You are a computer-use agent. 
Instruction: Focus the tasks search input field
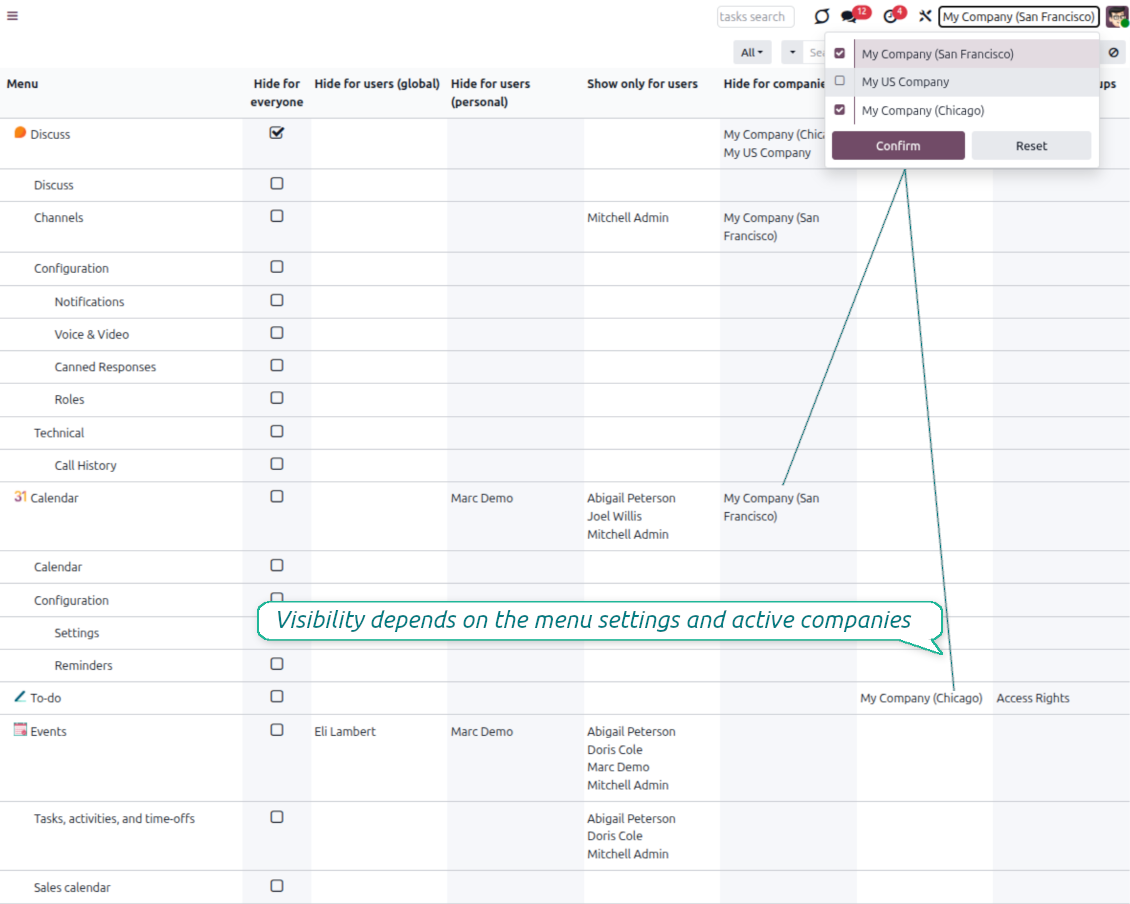point(755,17)
